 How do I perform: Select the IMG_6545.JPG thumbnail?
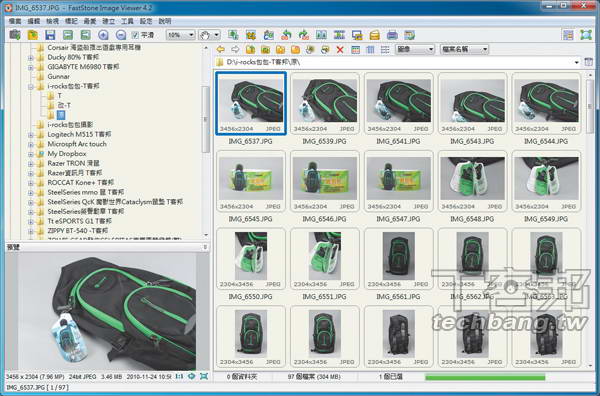(x=251, y=187)
